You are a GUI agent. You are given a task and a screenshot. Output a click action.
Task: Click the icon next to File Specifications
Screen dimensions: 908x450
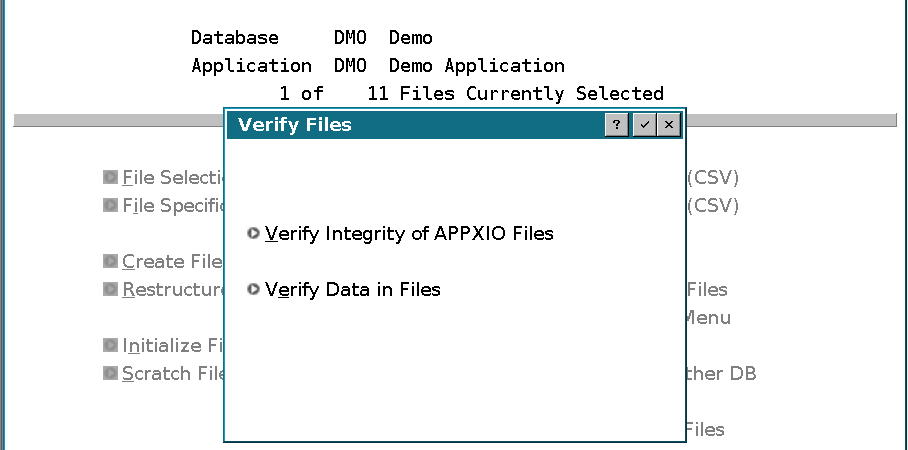click(110, 205)
